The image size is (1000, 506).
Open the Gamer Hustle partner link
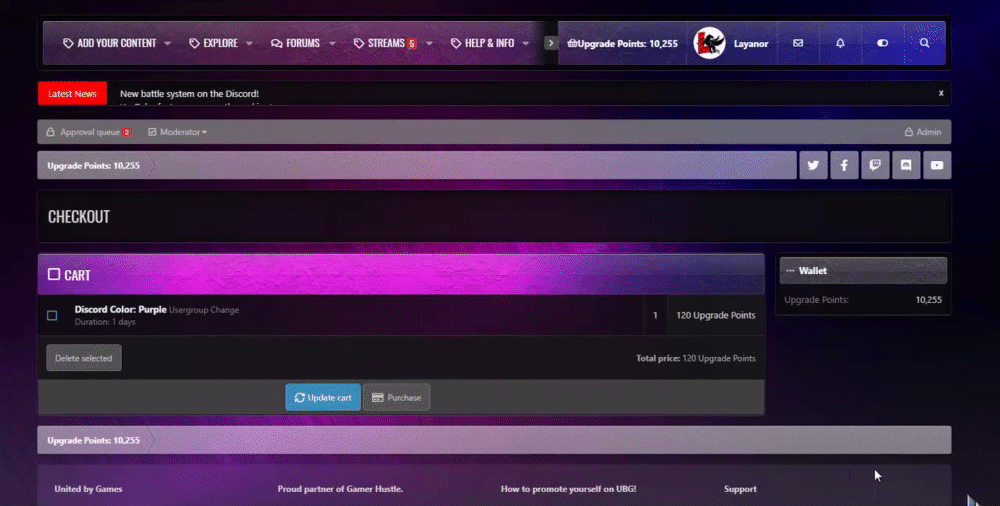(x=340, y=489)
